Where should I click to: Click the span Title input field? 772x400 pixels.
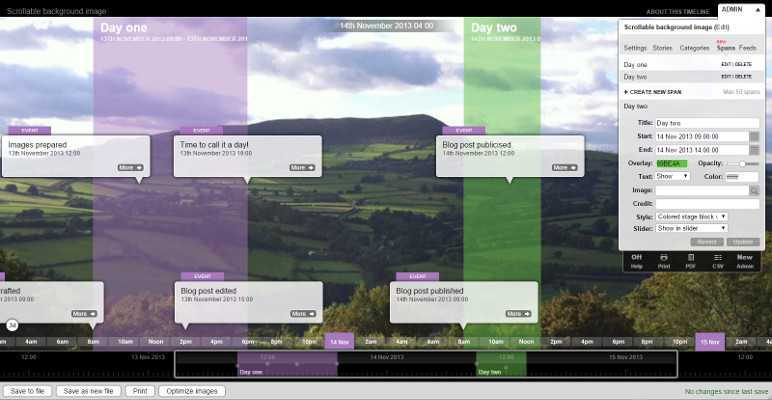pyautogui.click(x=707, y=123)
